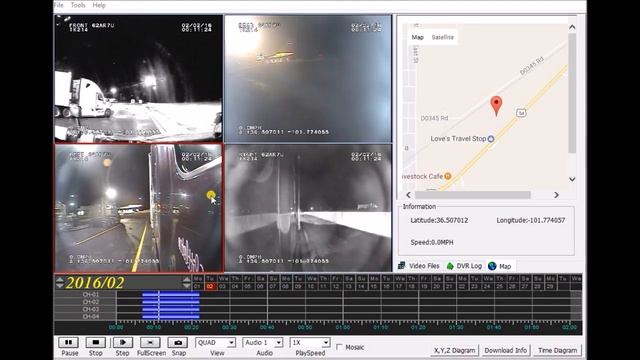Switch to FullScreen view

point(150,342)
